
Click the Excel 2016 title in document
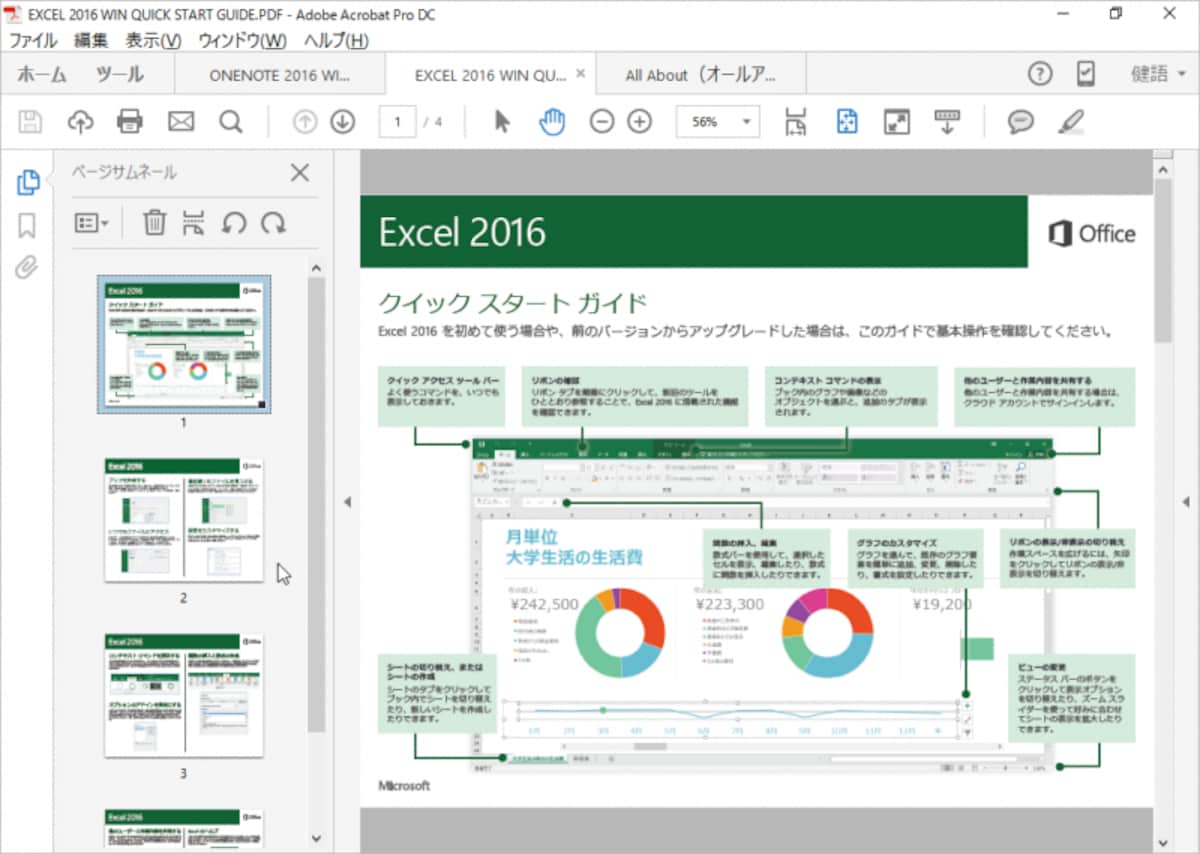pyautogui.click(x=462, y=232)
